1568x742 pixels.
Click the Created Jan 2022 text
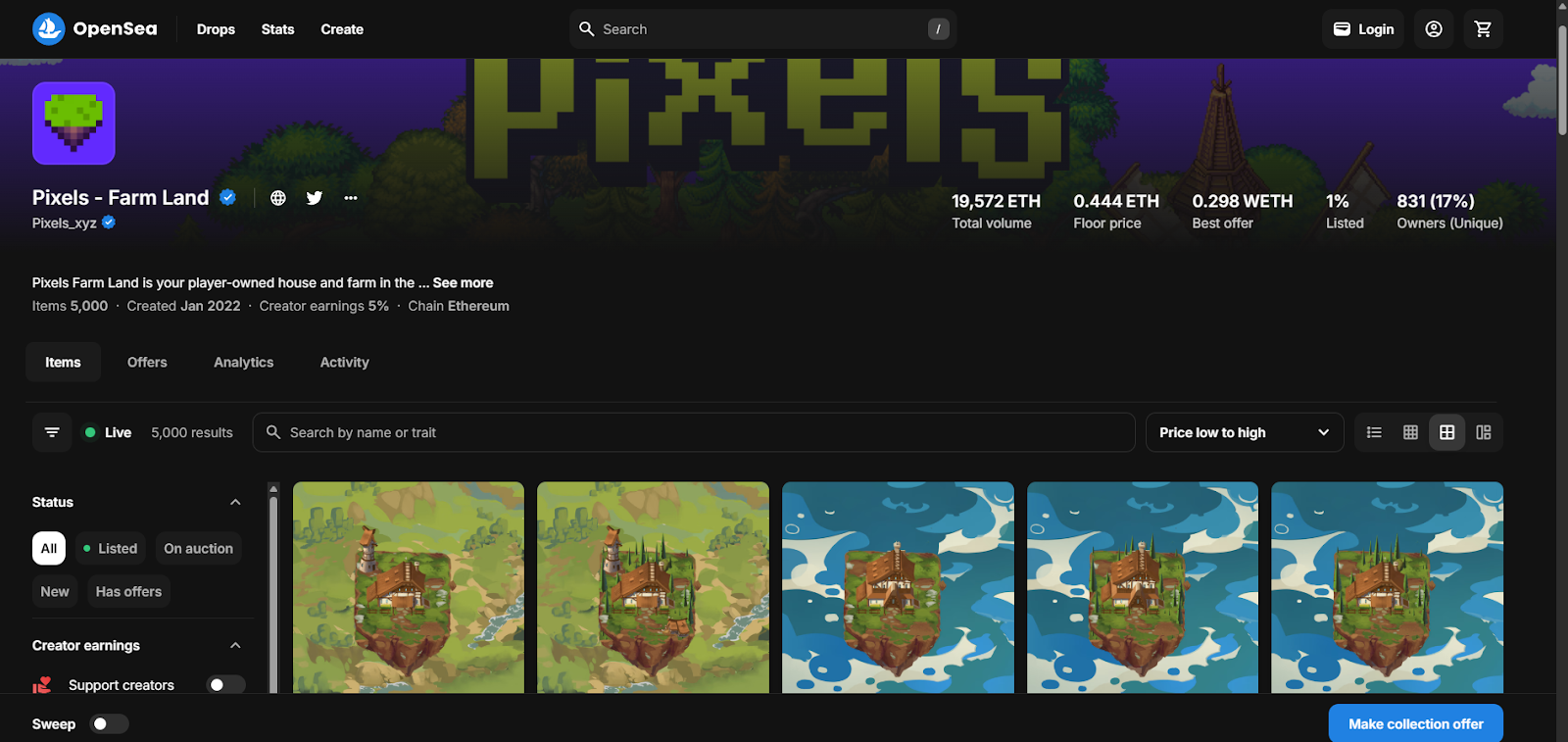[183, 306]
